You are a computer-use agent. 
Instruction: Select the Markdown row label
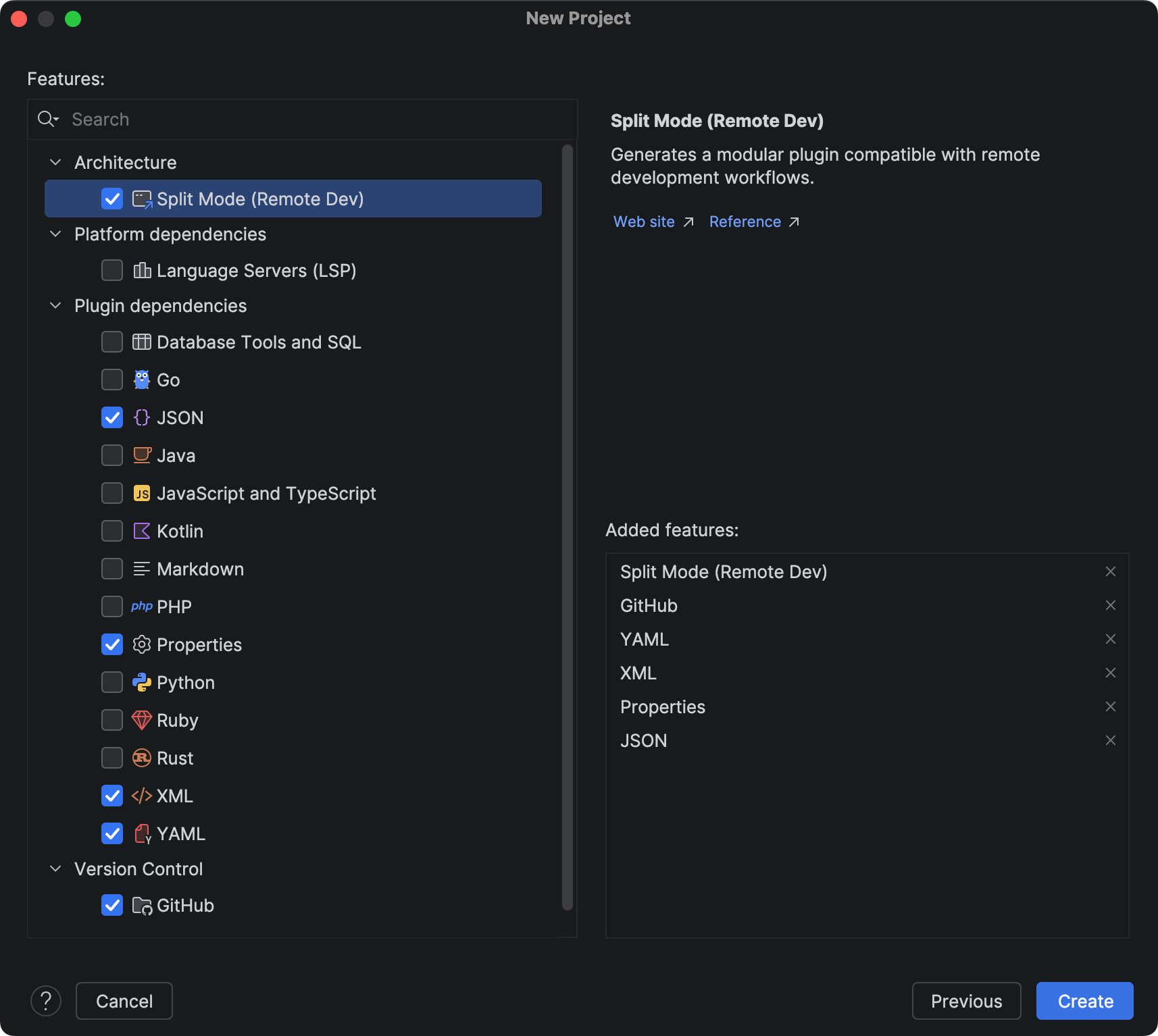pos(200,569)
